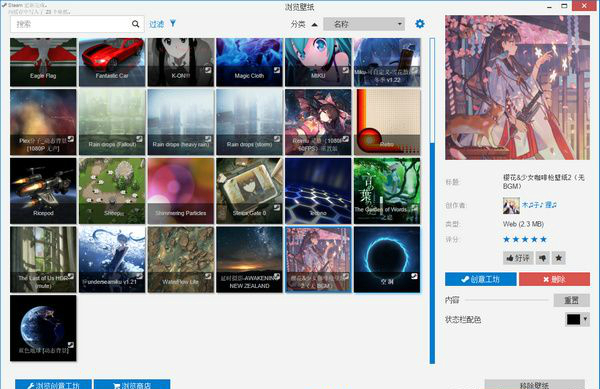Select the AWAKENING NEW ZEALAND wallpaper
Screen dimensions: 600x389
[x=249, y=259]
